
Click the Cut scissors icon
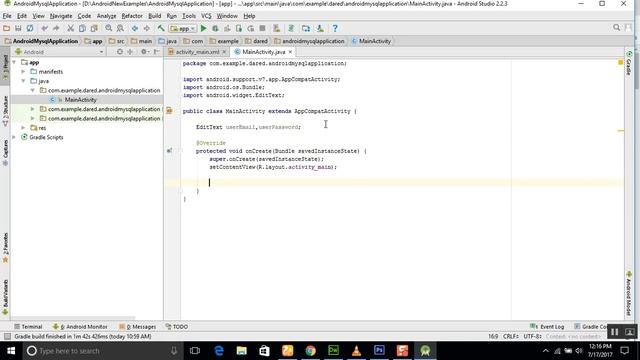tap(71, 29)
